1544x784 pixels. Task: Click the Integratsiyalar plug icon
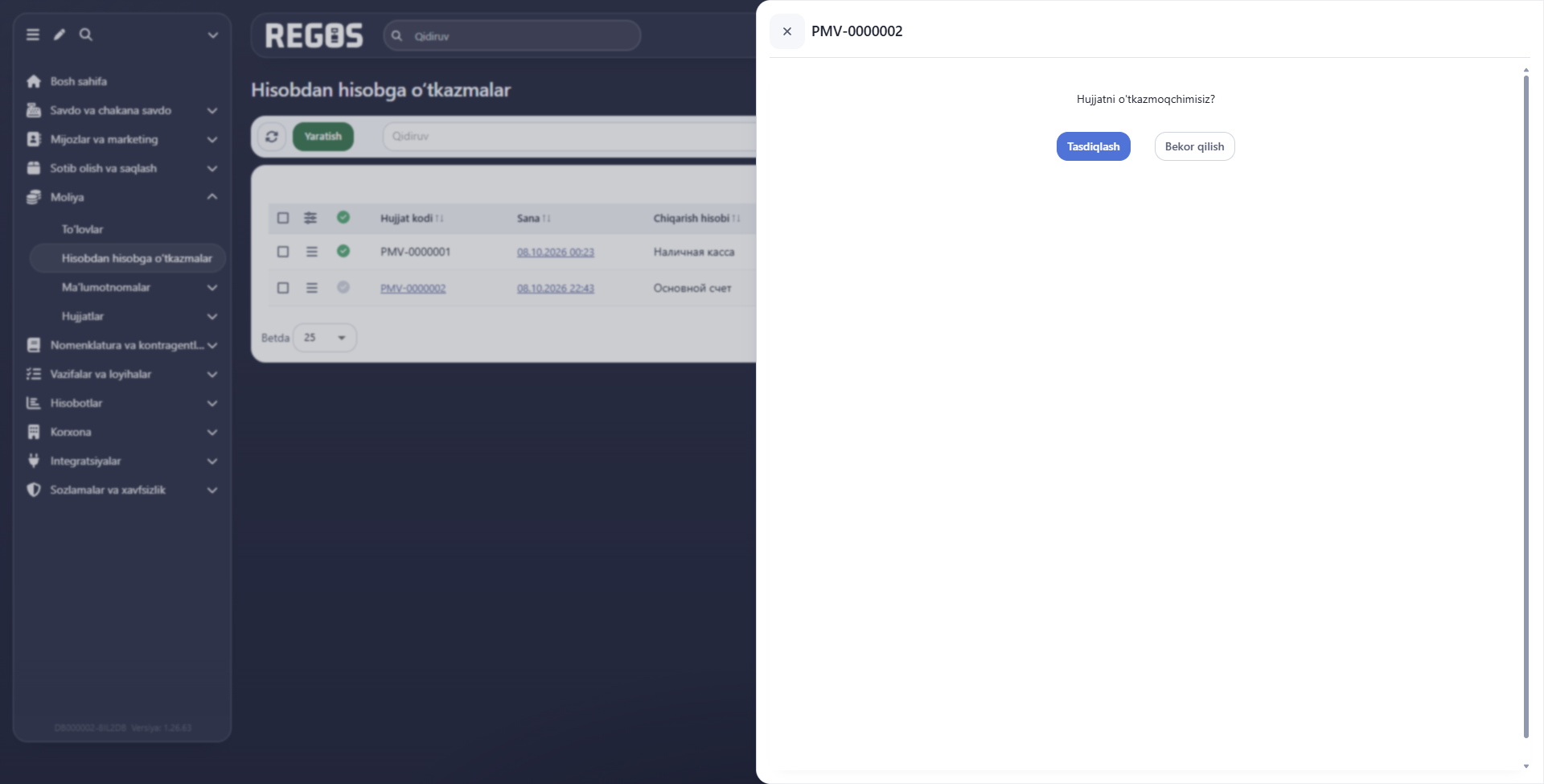click(x=34, y=461)
